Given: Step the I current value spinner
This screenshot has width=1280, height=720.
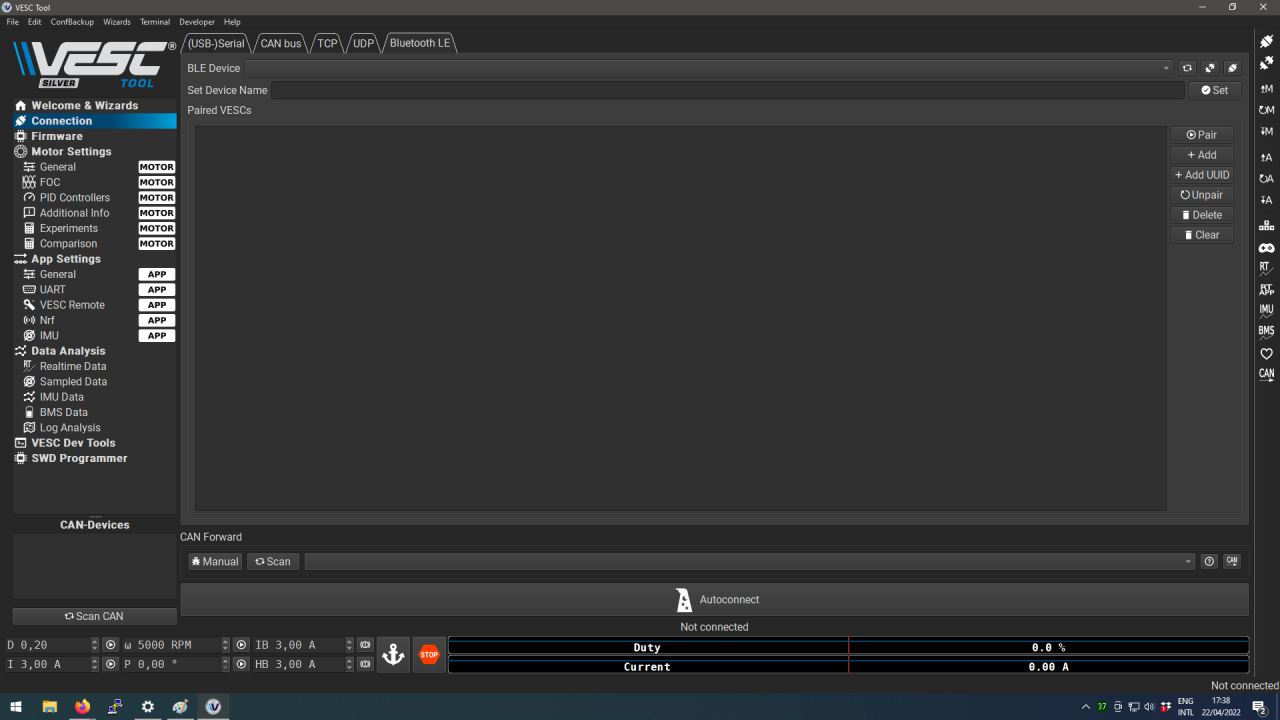Looking at the screenshot, I should [x=95, y=664].
